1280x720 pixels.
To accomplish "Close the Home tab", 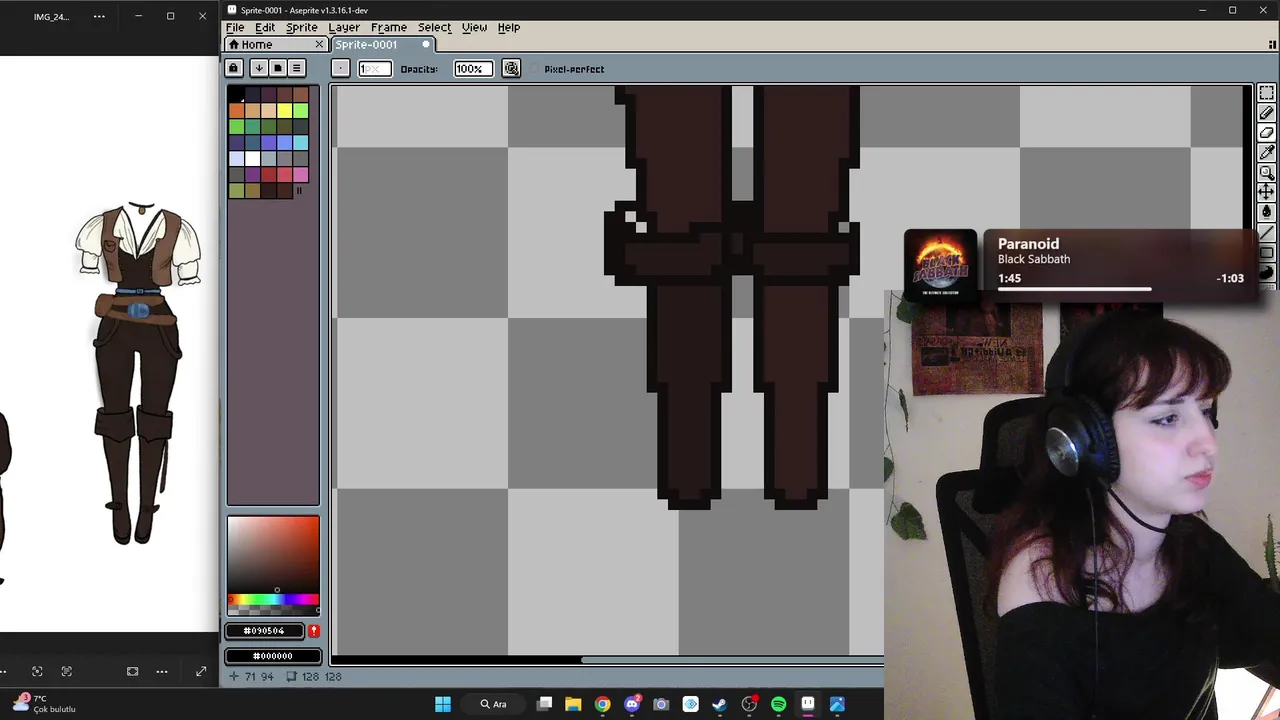I will (x=319, y=44).
